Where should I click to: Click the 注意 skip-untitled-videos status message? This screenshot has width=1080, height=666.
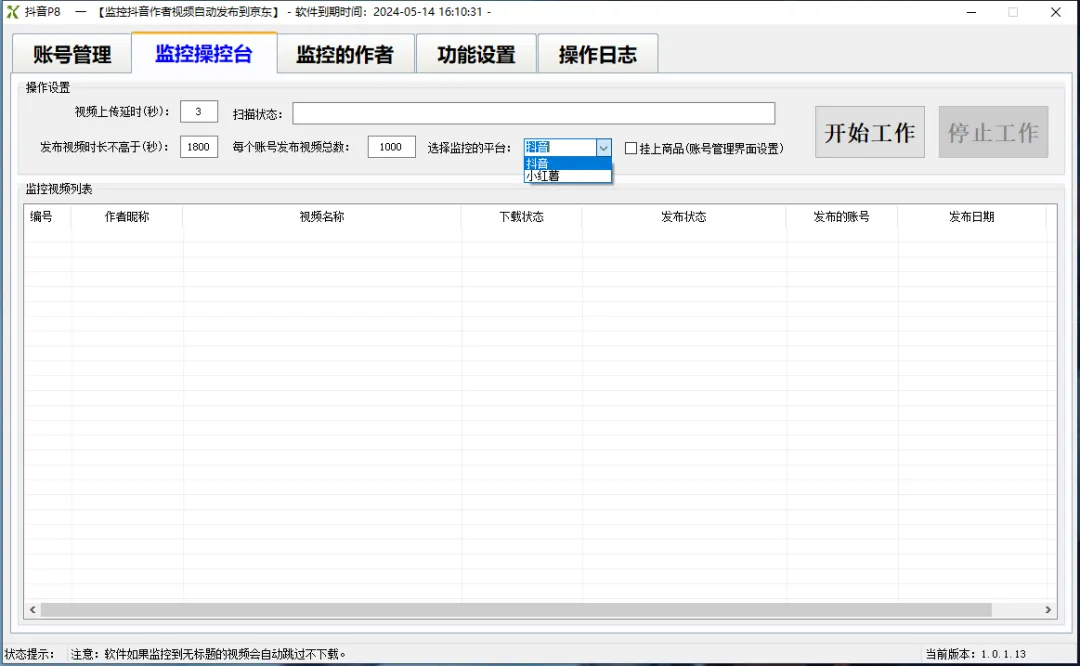[209, 654]
